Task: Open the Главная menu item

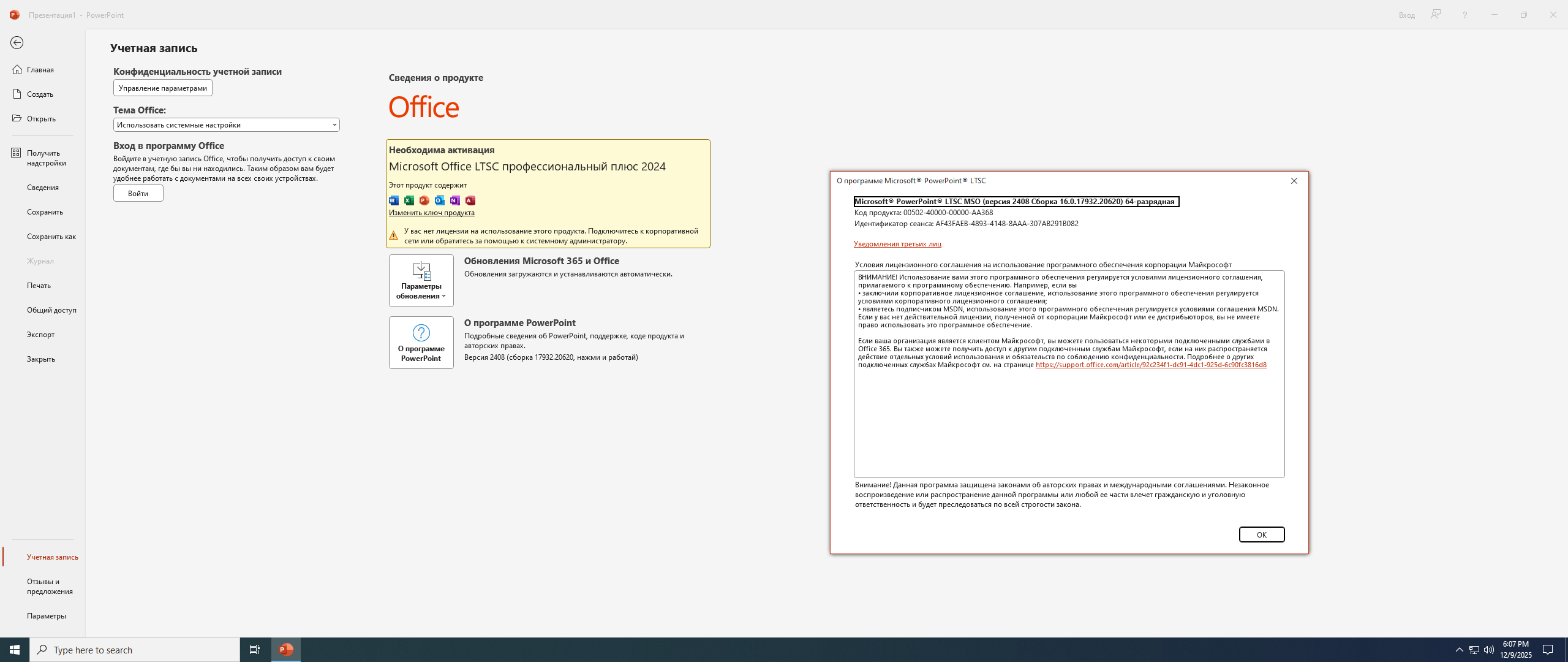Action: point(40,69)
